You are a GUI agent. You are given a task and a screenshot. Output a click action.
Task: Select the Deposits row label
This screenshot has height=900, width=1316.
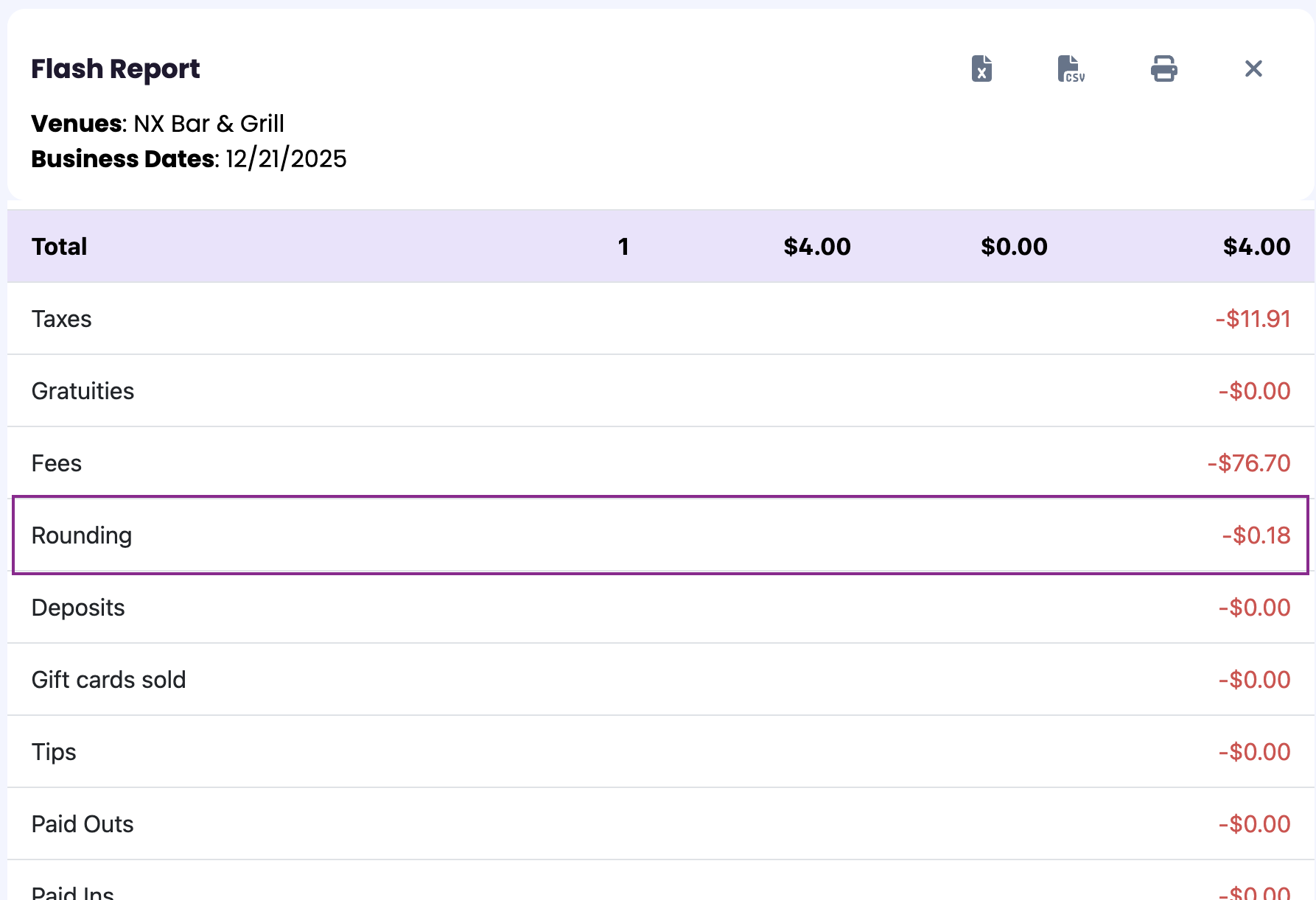pyautogui.click(x=78, y=608)
